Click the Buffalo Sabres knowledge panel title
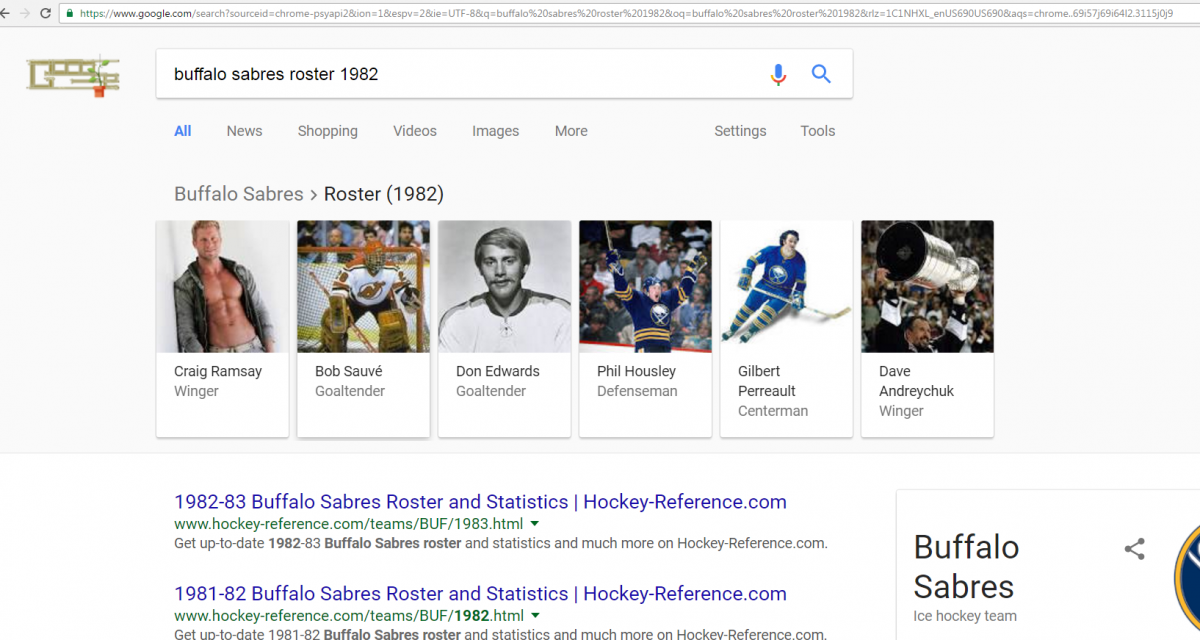The image size is (1200, 640). (x=966, y=567)
